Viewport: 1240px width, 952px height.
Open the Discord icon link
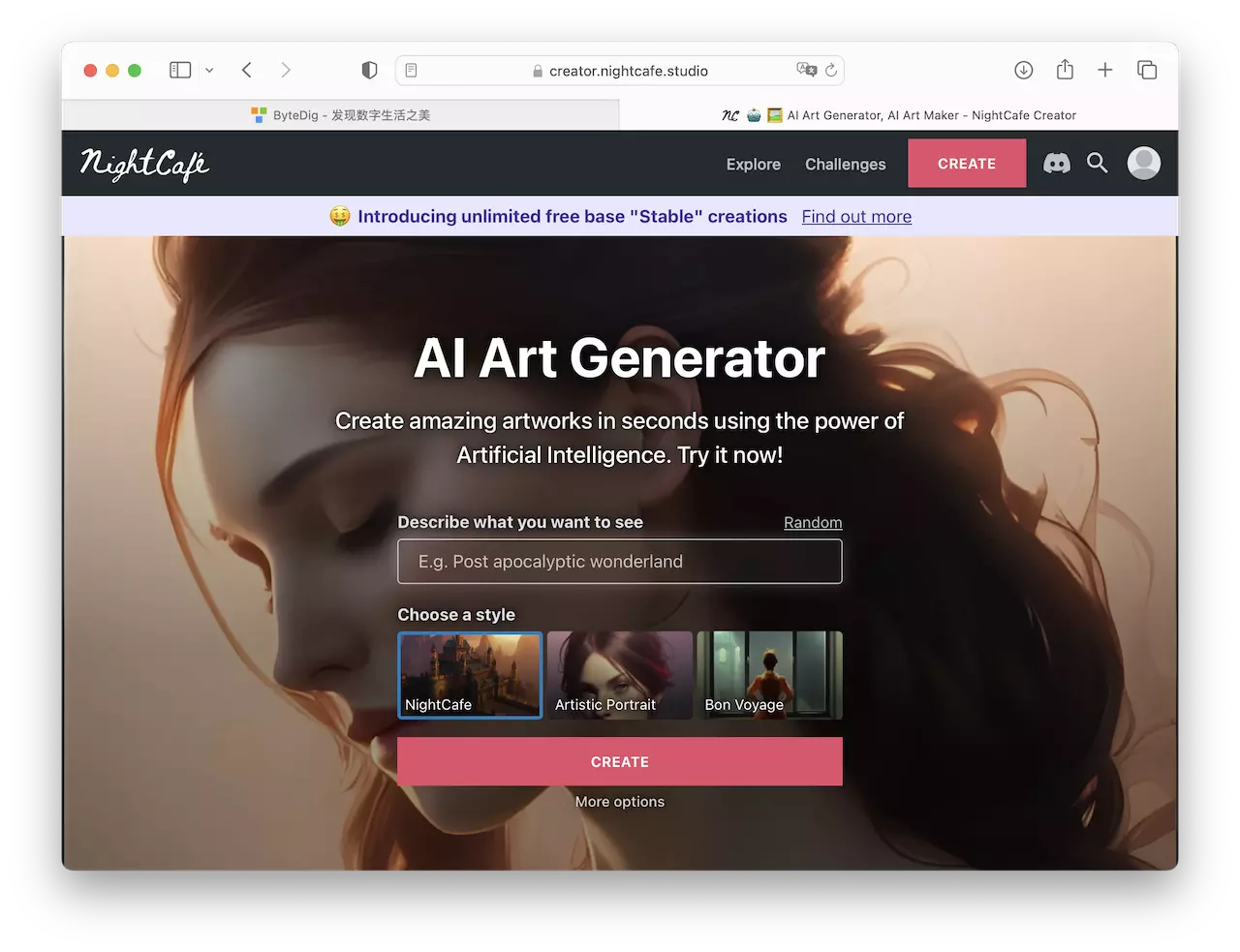point(1057,164)
